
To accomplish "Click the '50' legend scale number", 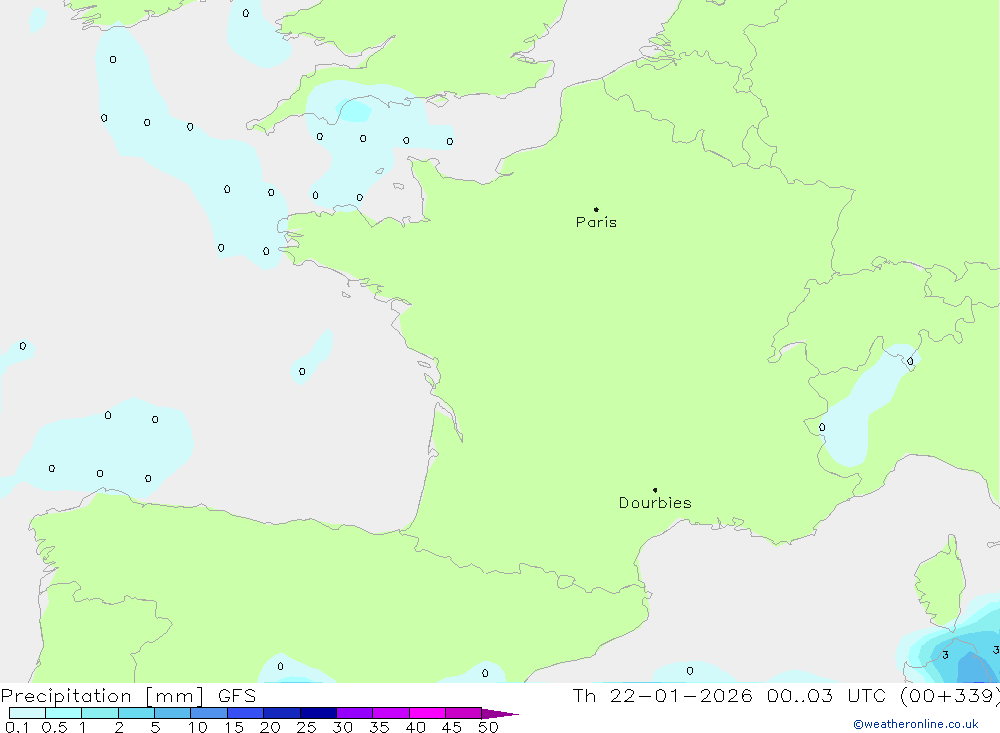I will (x=488, y=727).
